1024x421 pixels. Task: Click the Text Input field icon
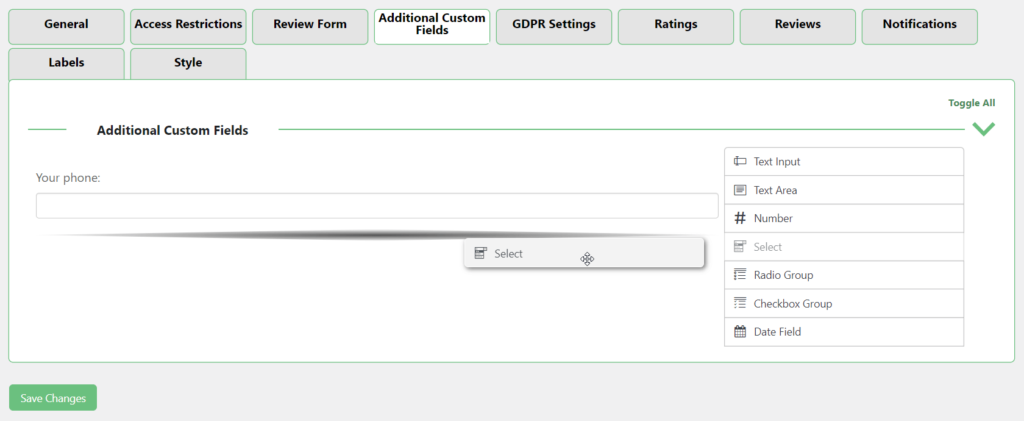click(x=740, y=161)
